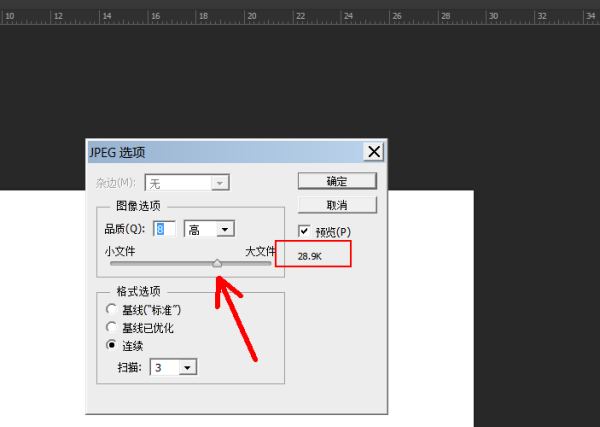Click the 28.9K file size text
Image resolution: width=600 pixels, height=427 pixels.
pos(310,256)
